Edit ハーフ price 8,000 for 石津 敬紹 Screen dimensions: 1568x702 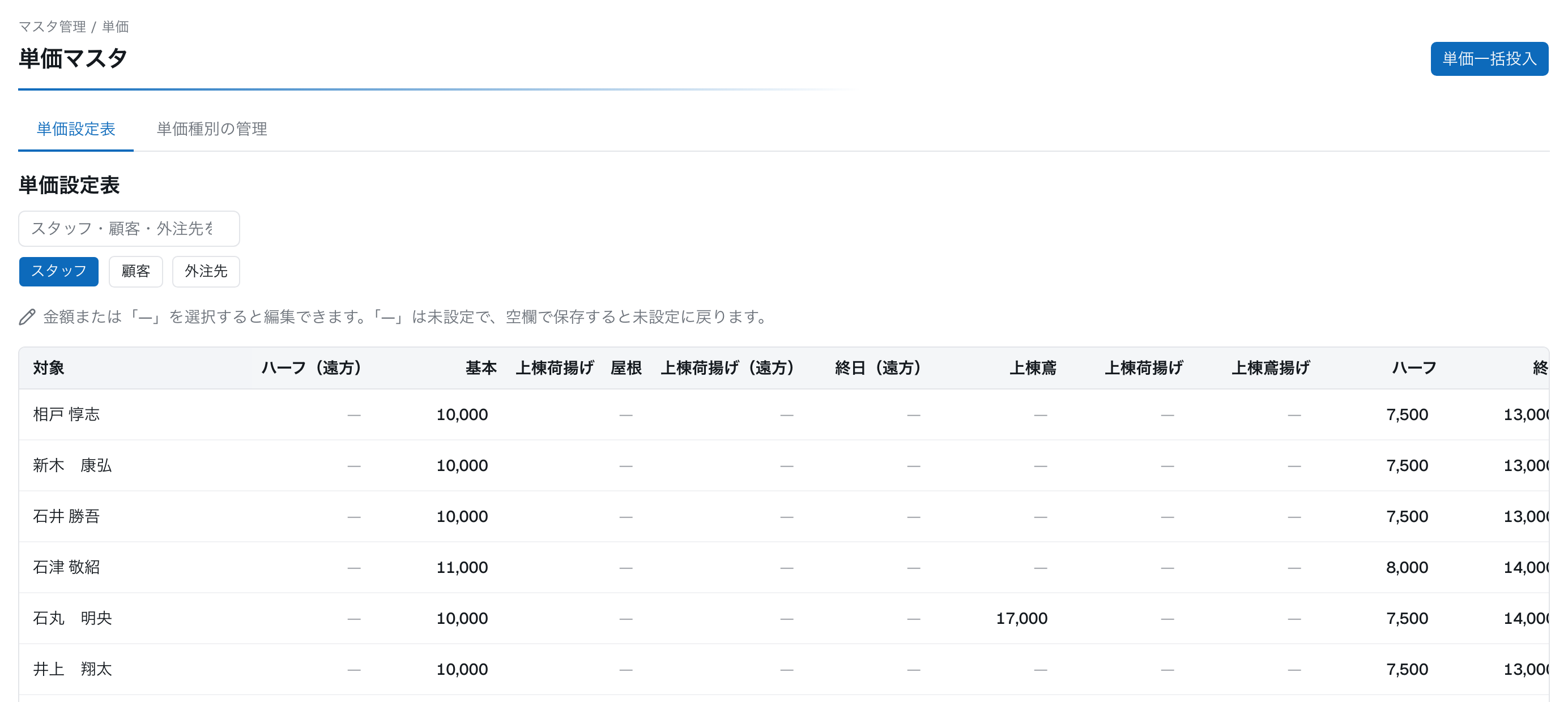click(x=1407, y=568)
